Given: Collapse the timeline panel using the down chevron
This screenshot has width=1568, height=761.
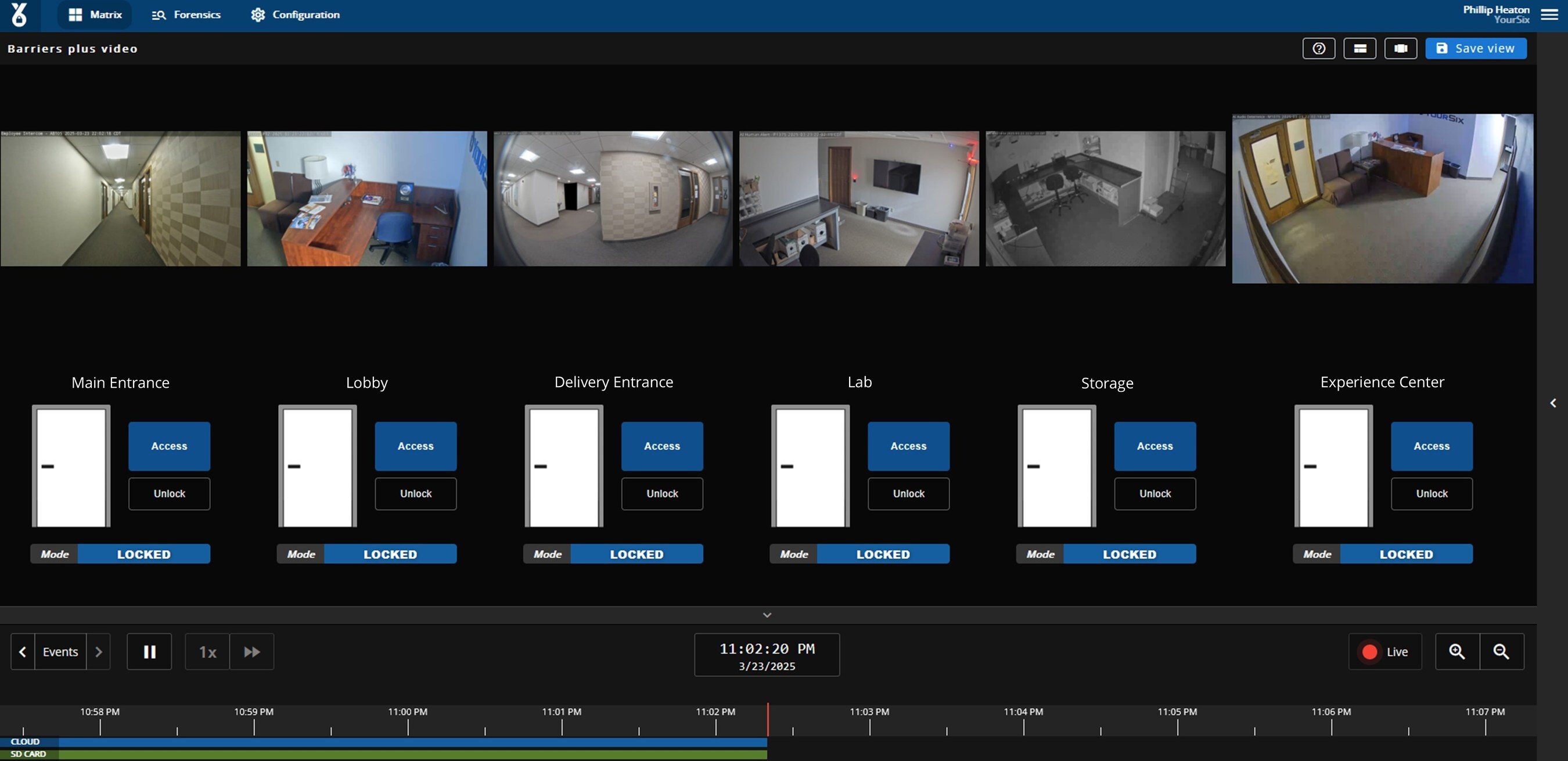Looking at the screenshot, I should point(767,615).
